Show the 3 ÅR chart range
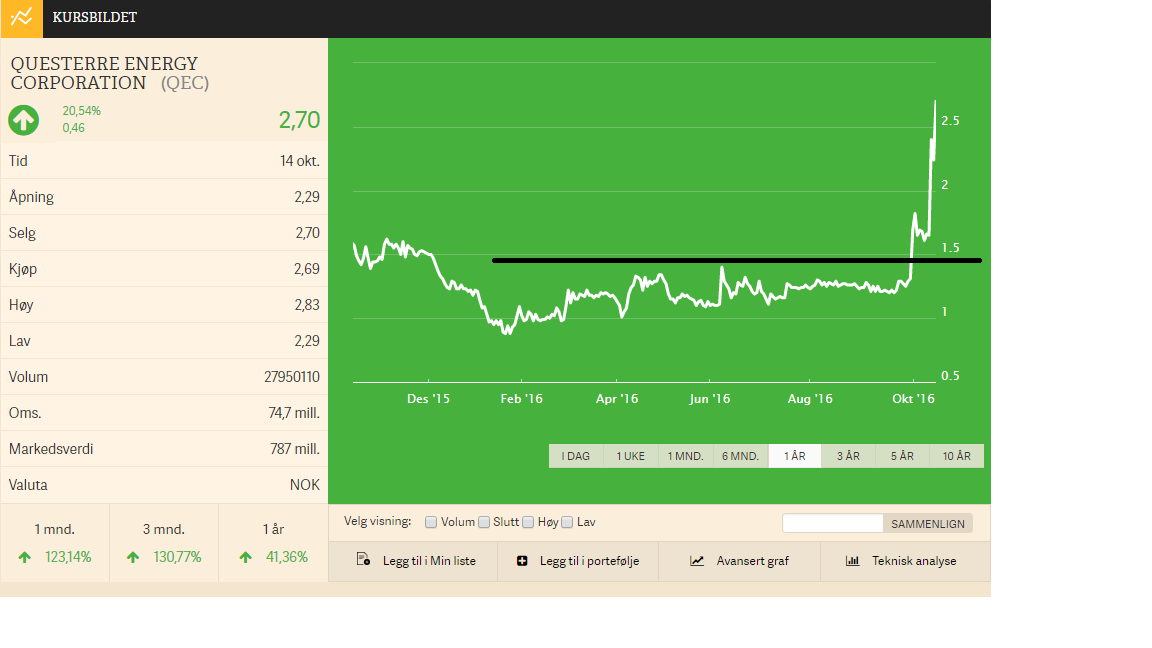The height and width of the screenshot is (648, 1152). pos(848,456)
